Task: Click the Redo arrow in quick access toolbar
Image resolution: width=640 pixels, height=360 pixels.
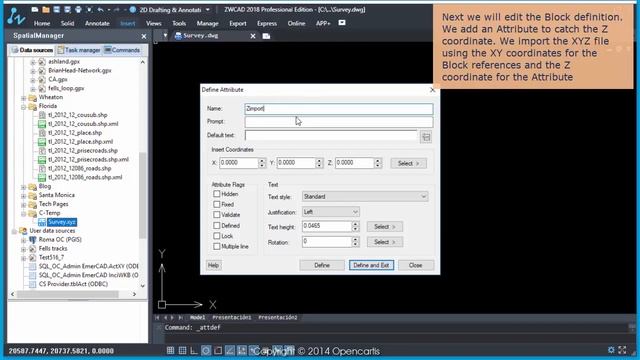Action: tap(117, 9)
